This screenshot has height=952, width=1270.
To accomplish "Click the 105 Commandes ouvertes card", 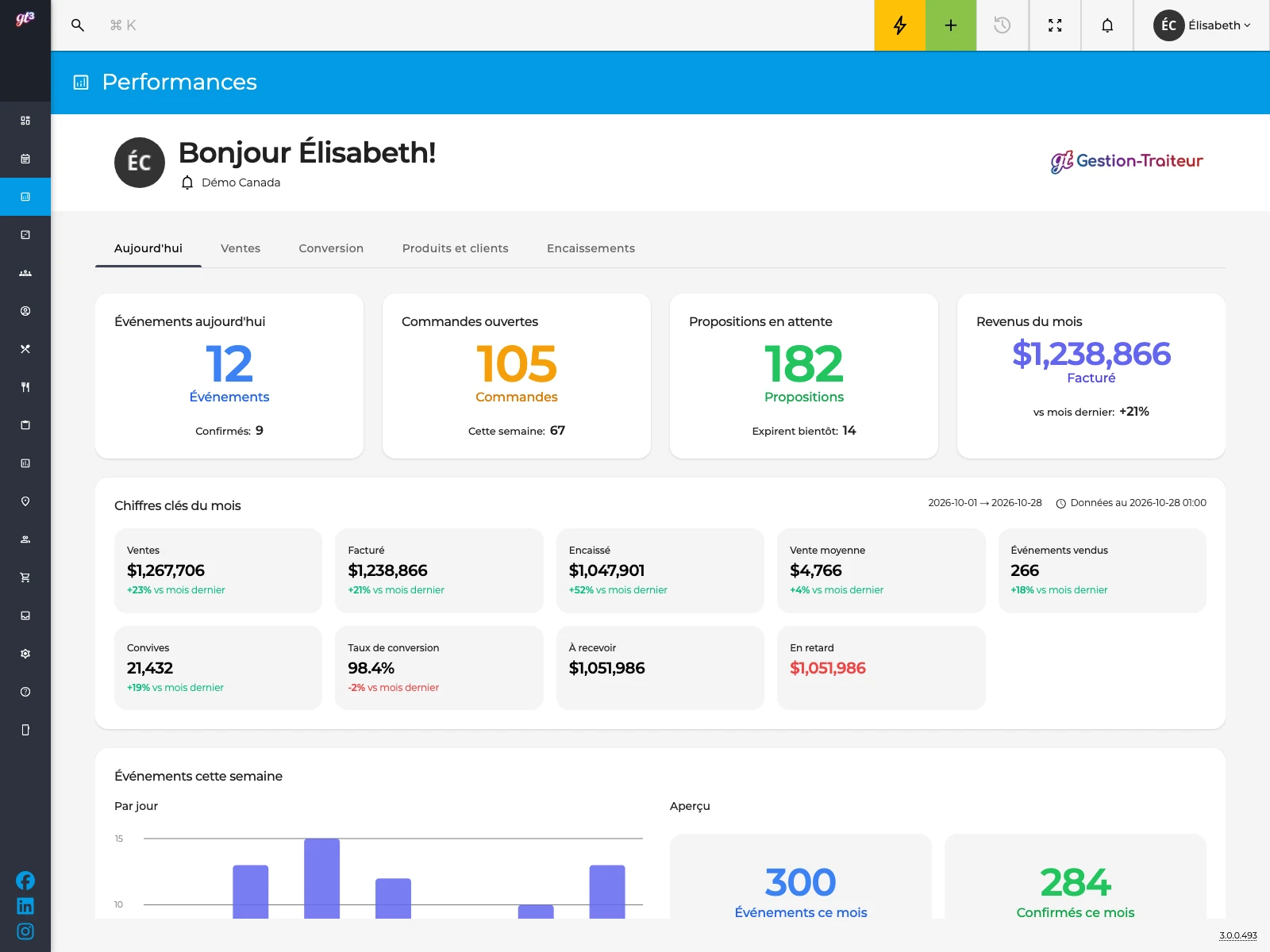I will [517, 376].
